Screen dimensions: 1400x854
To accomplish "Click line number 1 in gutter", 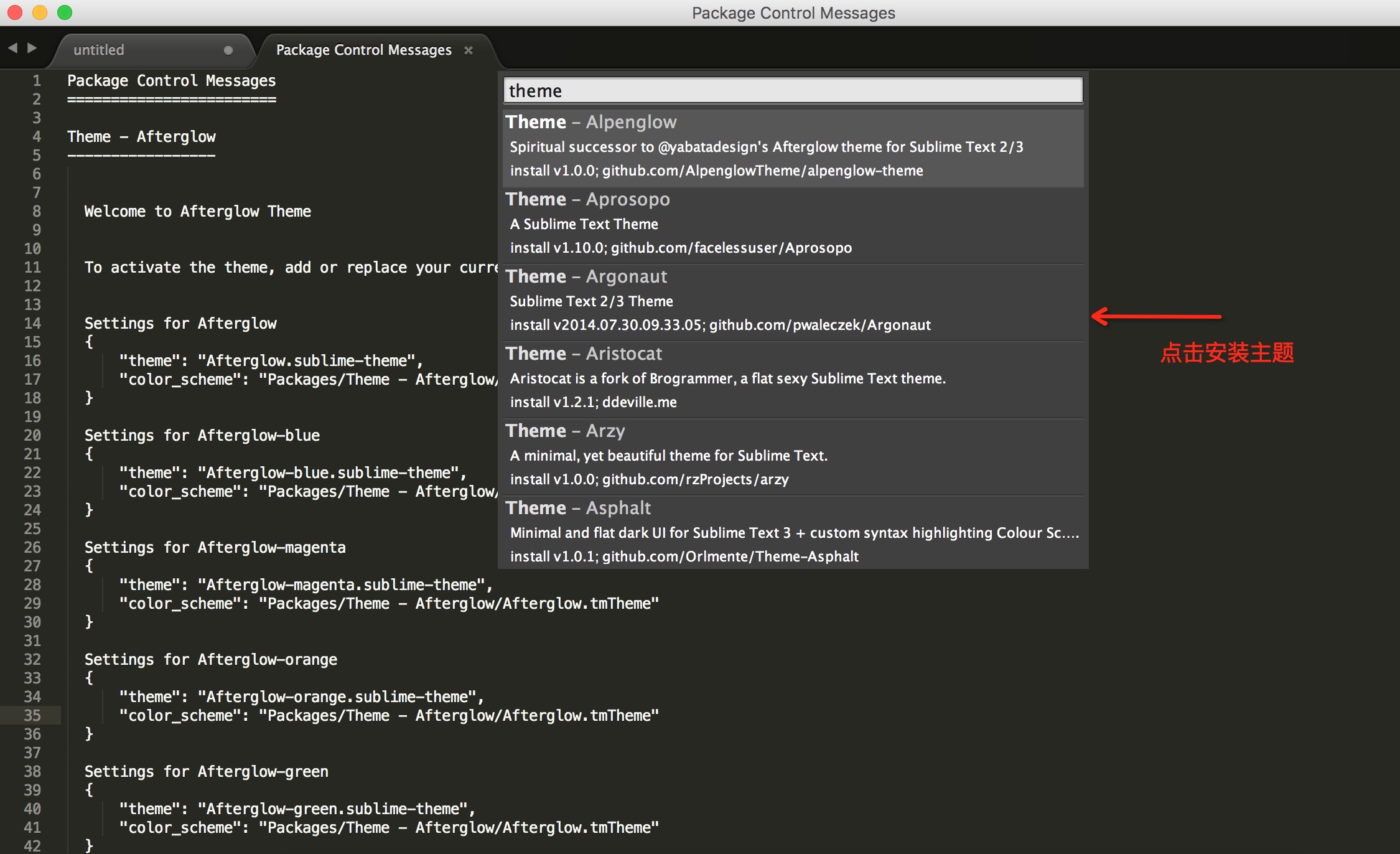I will 37,81.
